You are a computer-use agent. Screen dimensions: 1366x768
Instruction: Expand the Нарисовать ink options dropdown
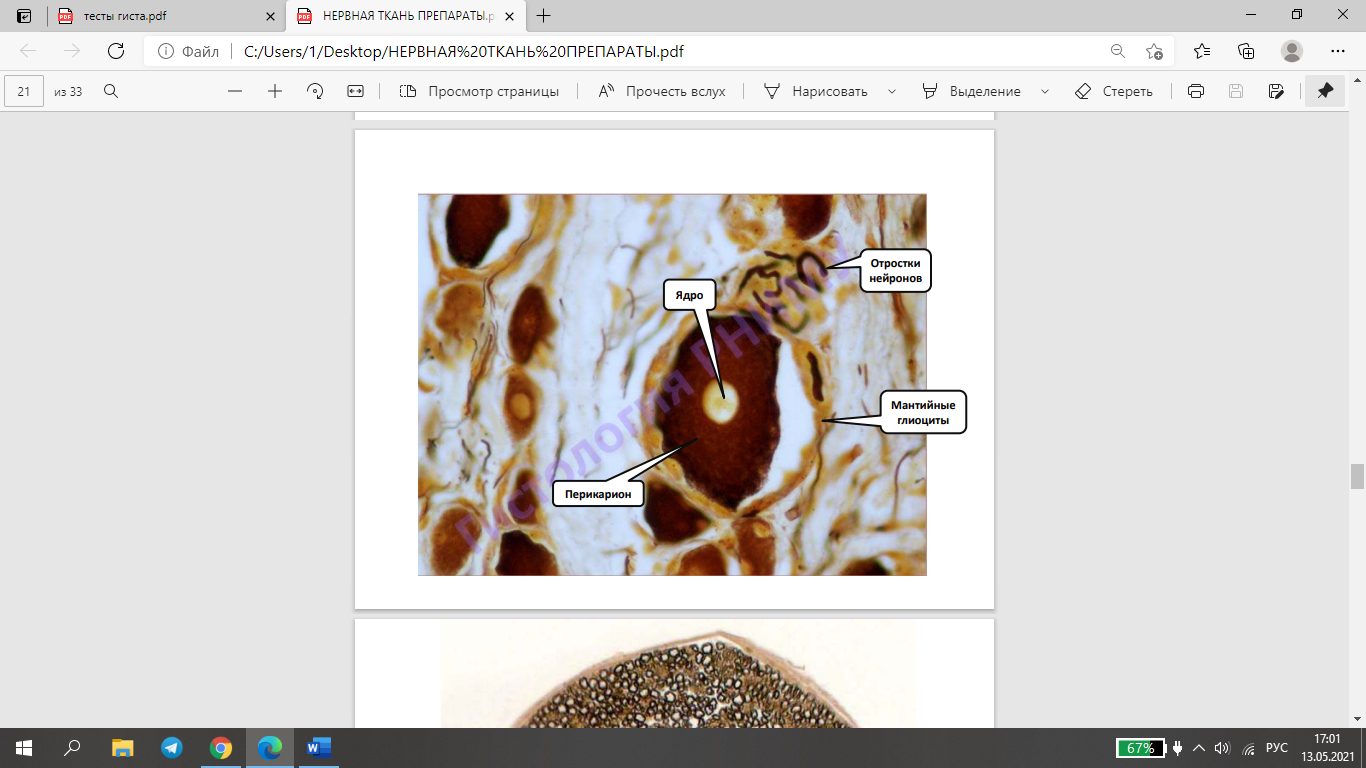point(891,91)
